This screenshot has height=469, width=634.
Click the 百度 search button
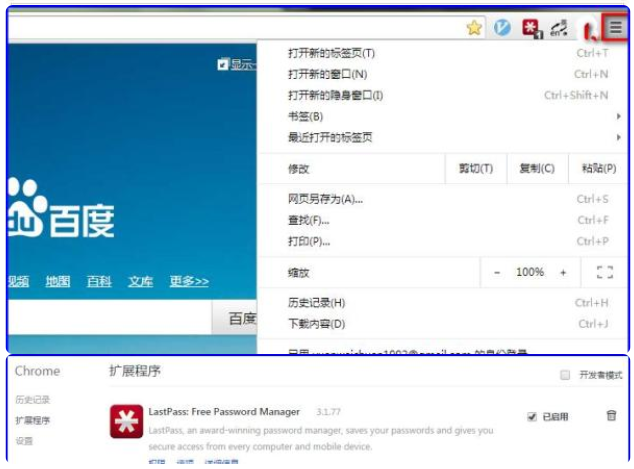click(235, 318)
